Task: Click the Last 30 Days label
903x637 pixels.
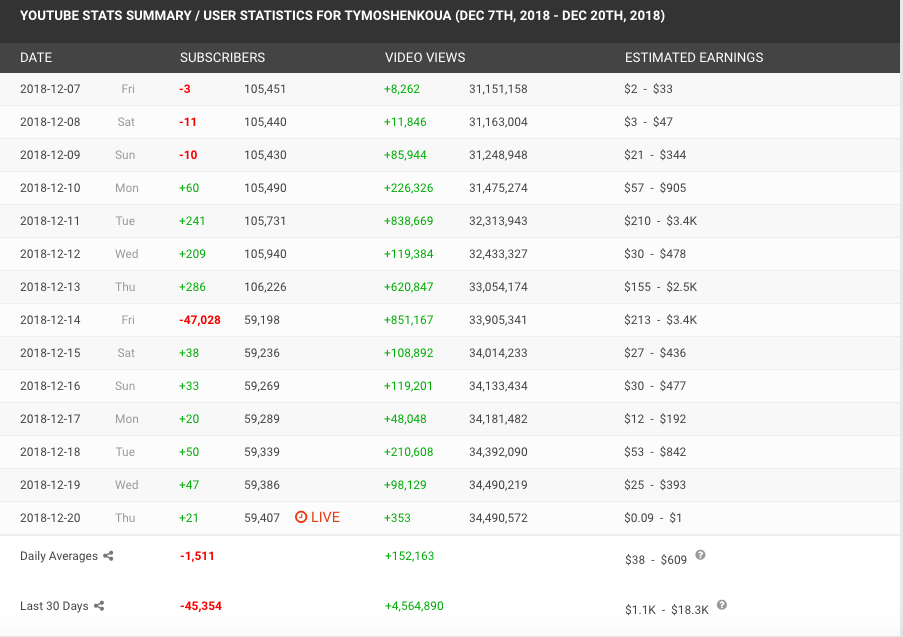Action: point(55,606)
